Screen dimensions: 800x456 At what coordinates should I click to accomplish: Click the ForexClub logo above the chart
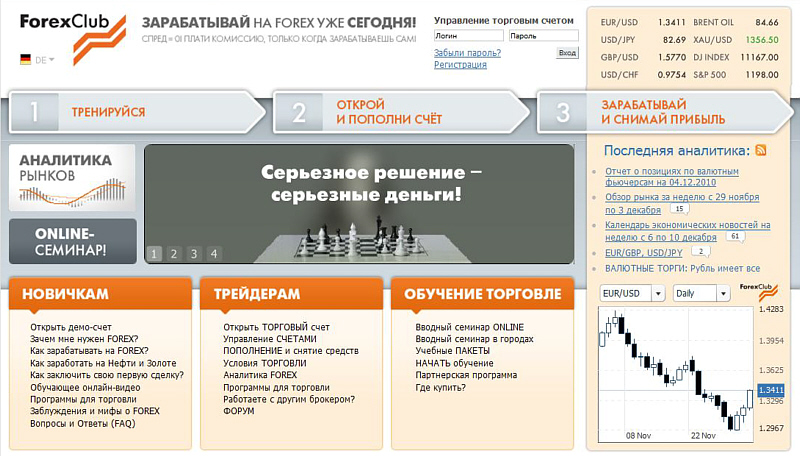click(x=759, y=292)
